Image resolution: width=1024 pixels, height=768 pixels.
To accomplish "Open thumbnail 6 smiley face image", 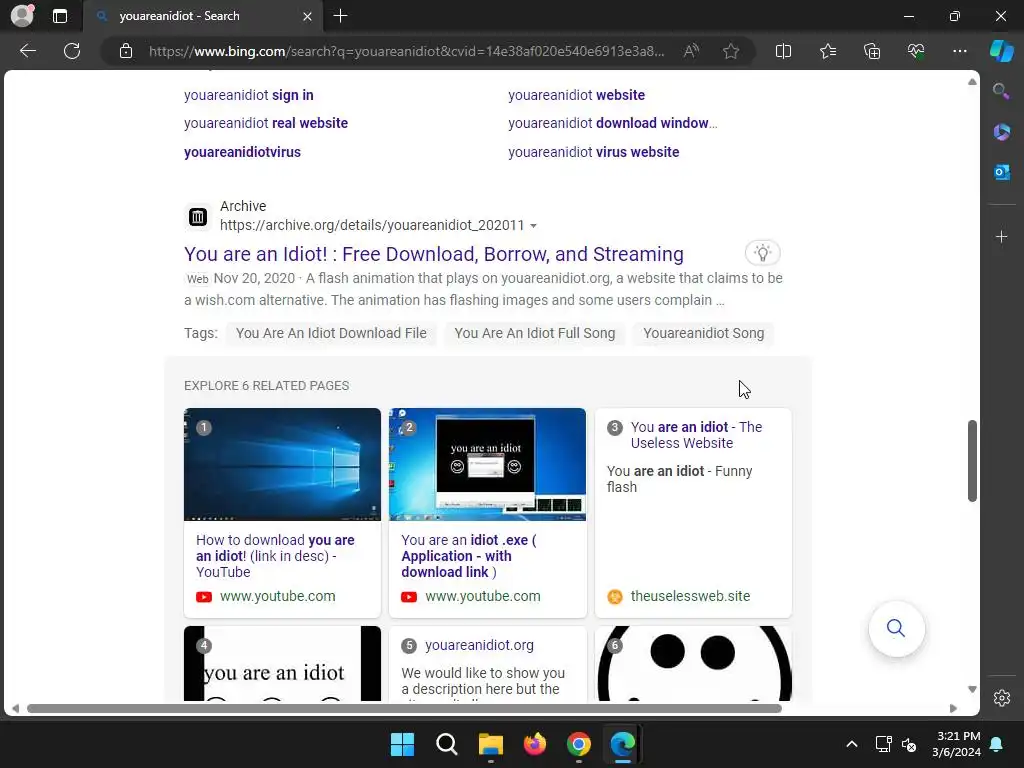I will 694,664.
